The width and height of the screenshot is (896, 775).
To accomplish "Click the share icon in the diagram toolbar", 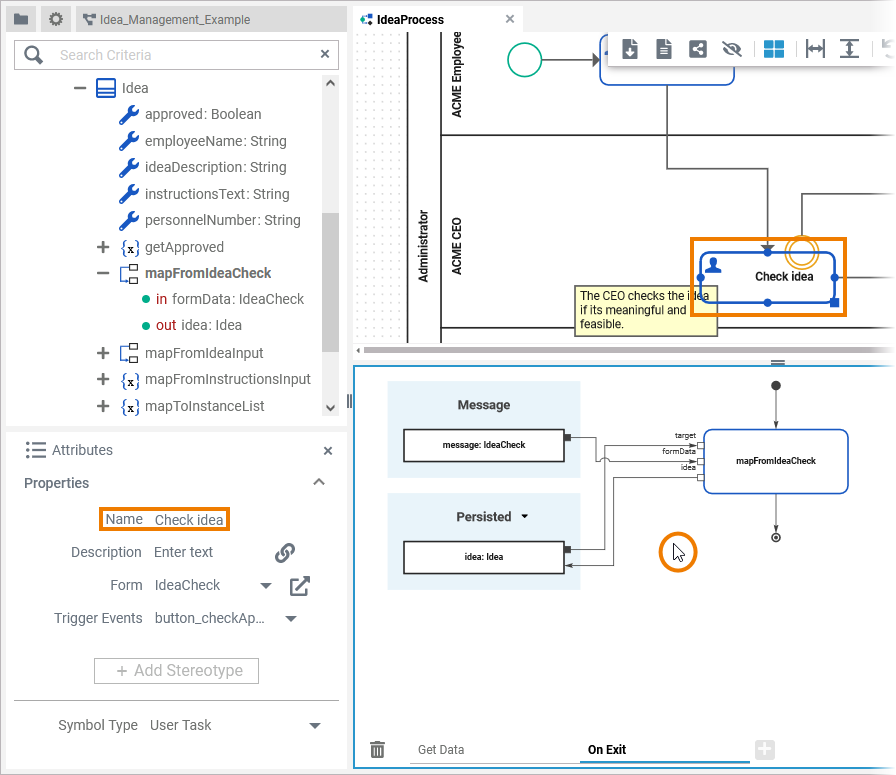I will click(x=697, y=48).
